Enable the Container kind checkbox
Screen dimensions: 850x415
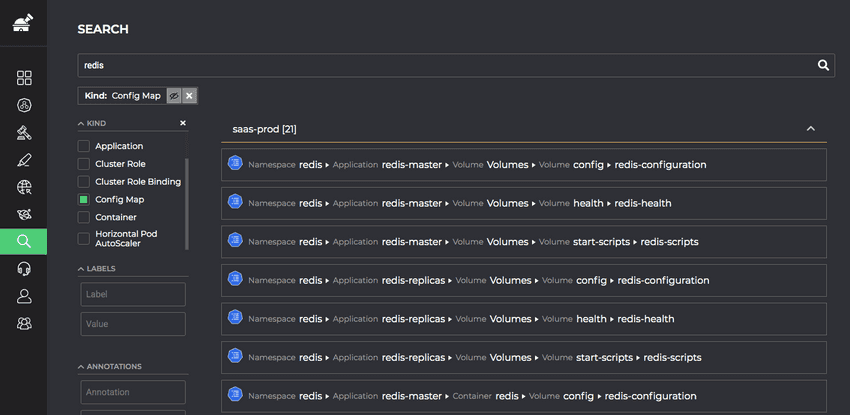click(83, 217)
